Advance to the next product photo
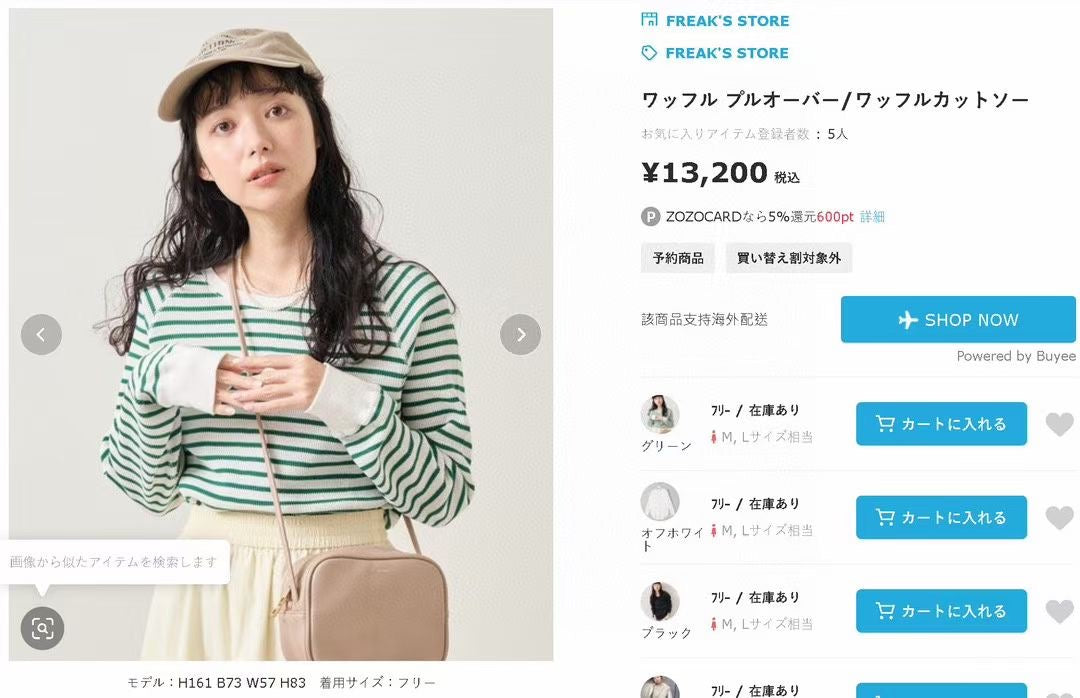Viewport: 1080px width, 698px height. click(520, 335)
